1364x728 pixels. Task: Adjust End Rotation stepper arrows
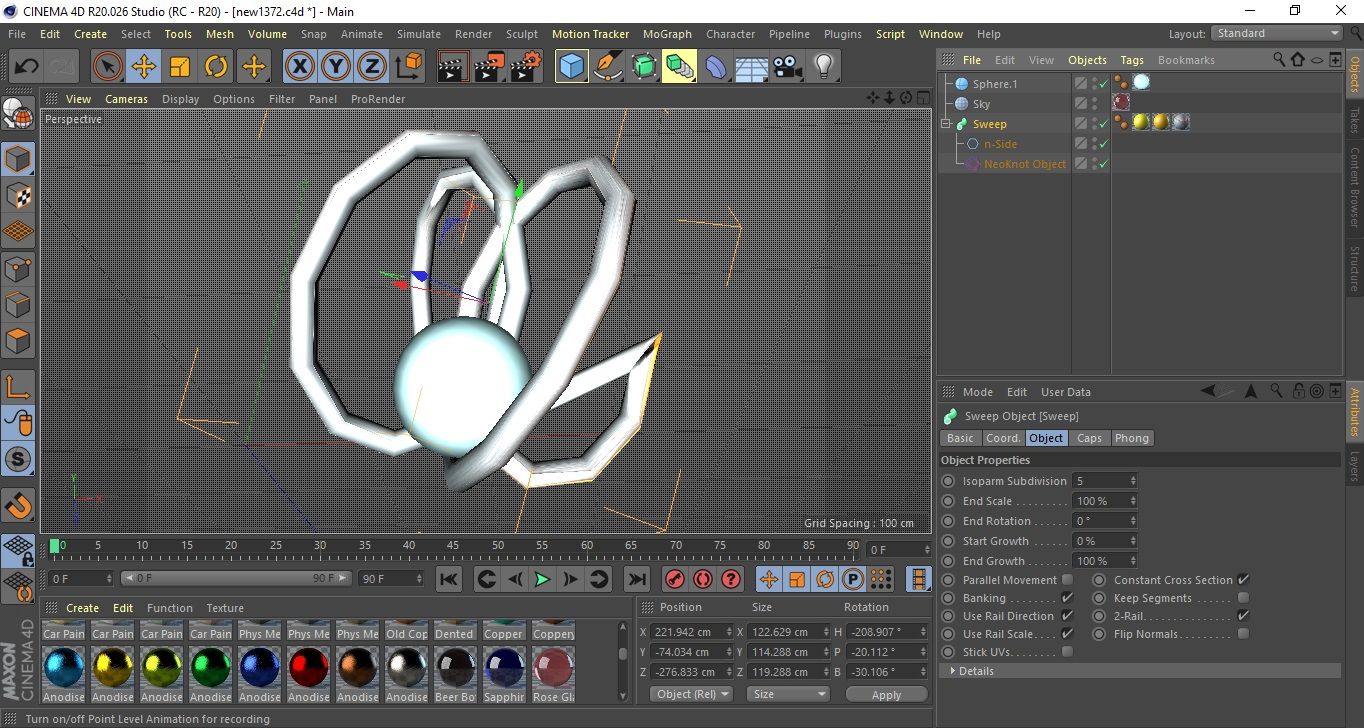[x=1133, y=521]
